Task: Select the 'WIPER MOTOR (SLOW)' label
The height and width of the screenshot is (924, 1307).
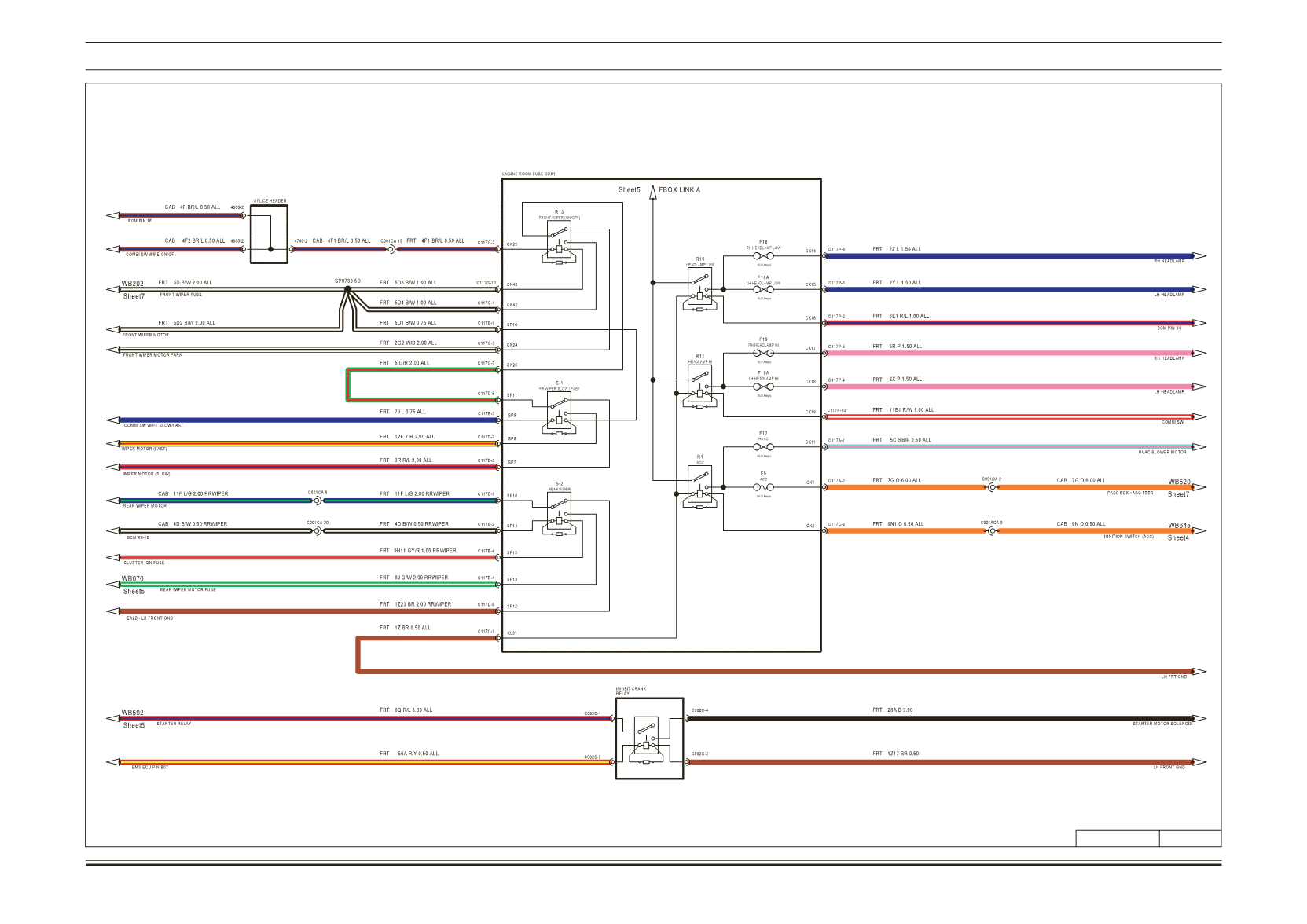Action: (x=147, y=475)
